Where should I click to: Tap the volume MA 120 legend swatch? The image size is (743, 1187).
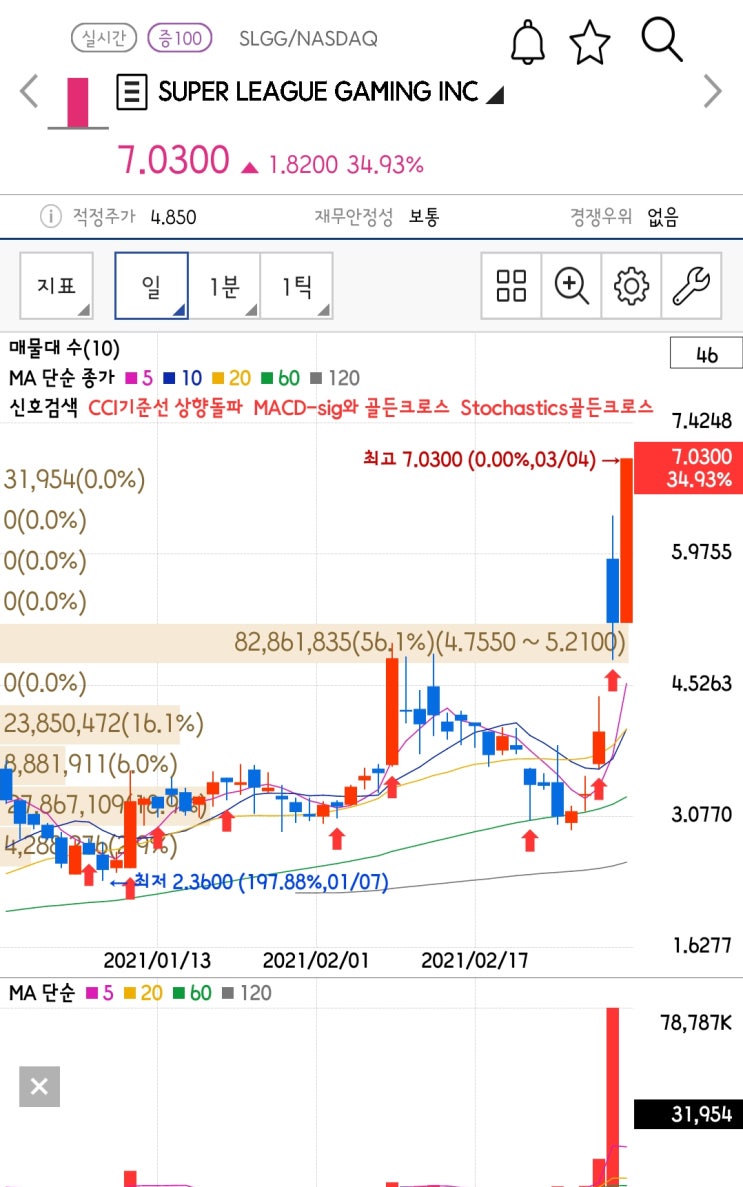coord(228,992)
